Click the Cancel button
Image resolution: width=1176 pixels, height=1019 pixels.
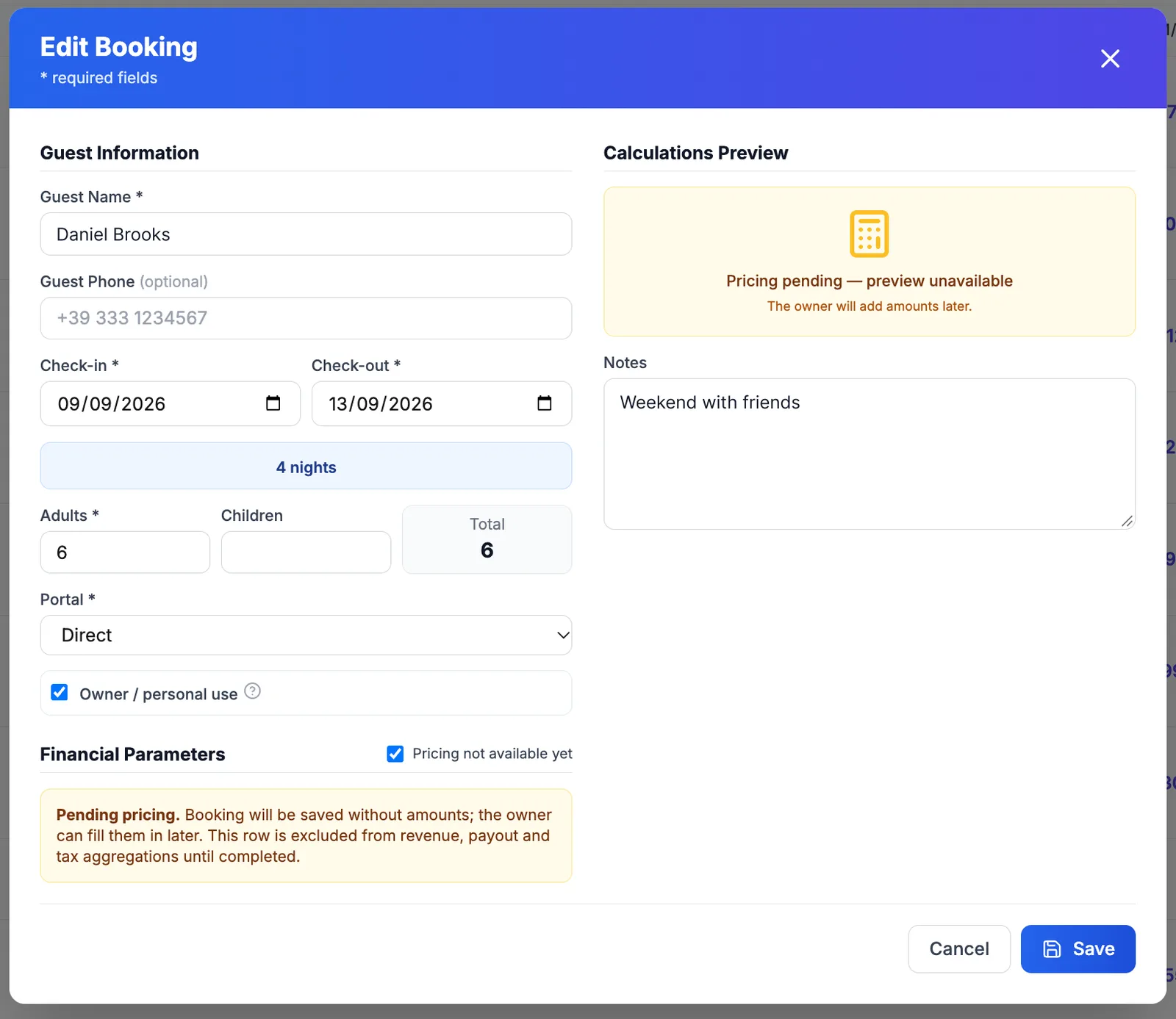pyautogui.click(x=959, y=949)
